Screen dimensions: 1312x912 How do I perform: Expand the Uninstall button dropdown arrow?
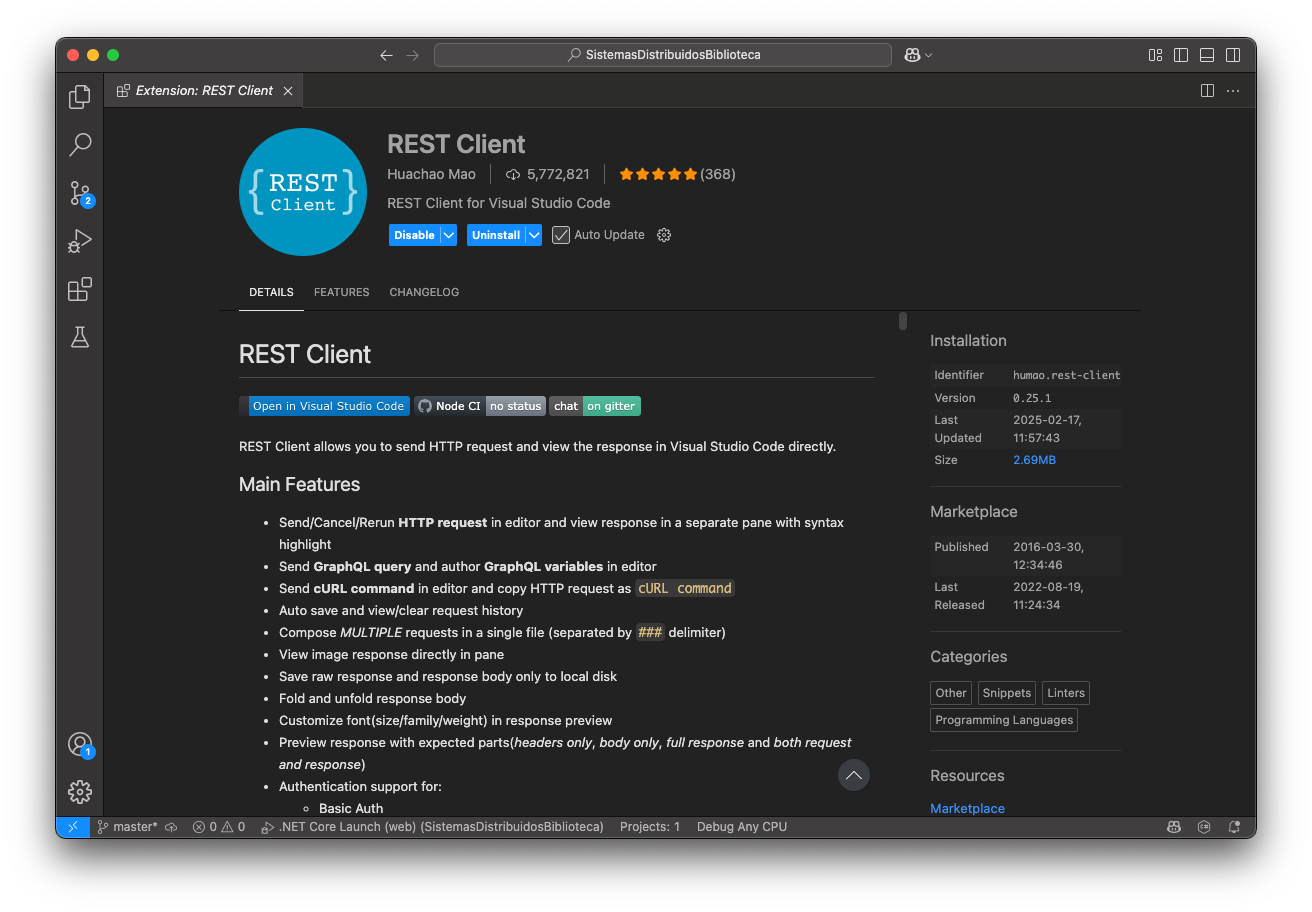[x=534, y=235]
